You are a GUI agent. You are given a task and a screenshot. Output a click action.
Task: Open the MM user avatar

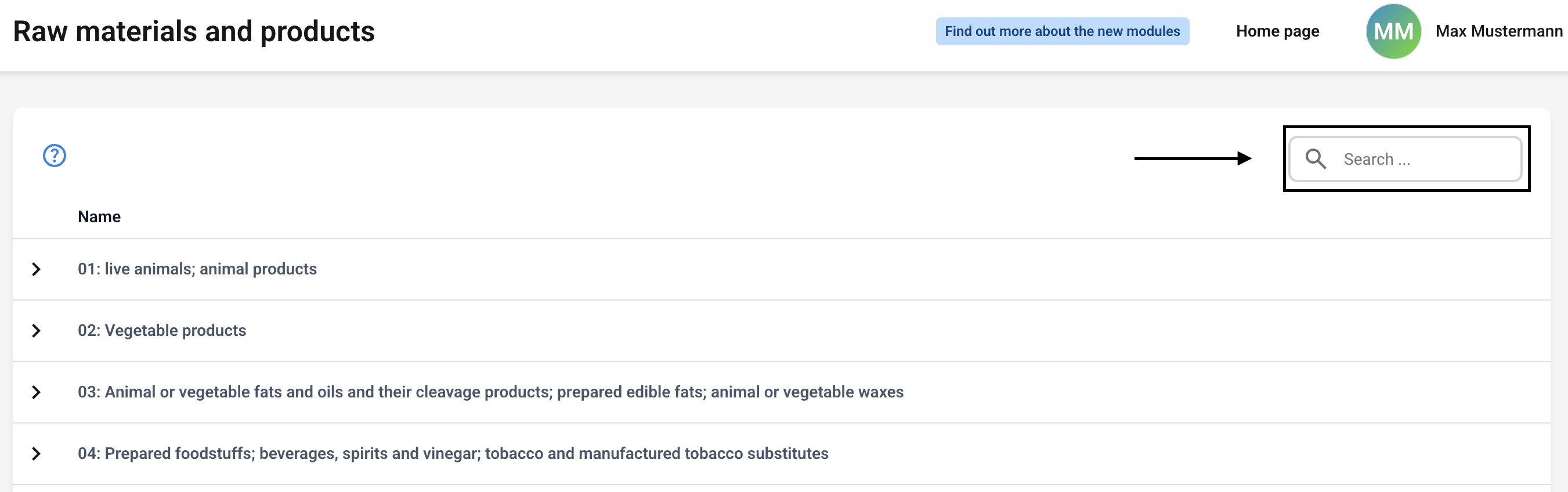[x=1393, y=31]
